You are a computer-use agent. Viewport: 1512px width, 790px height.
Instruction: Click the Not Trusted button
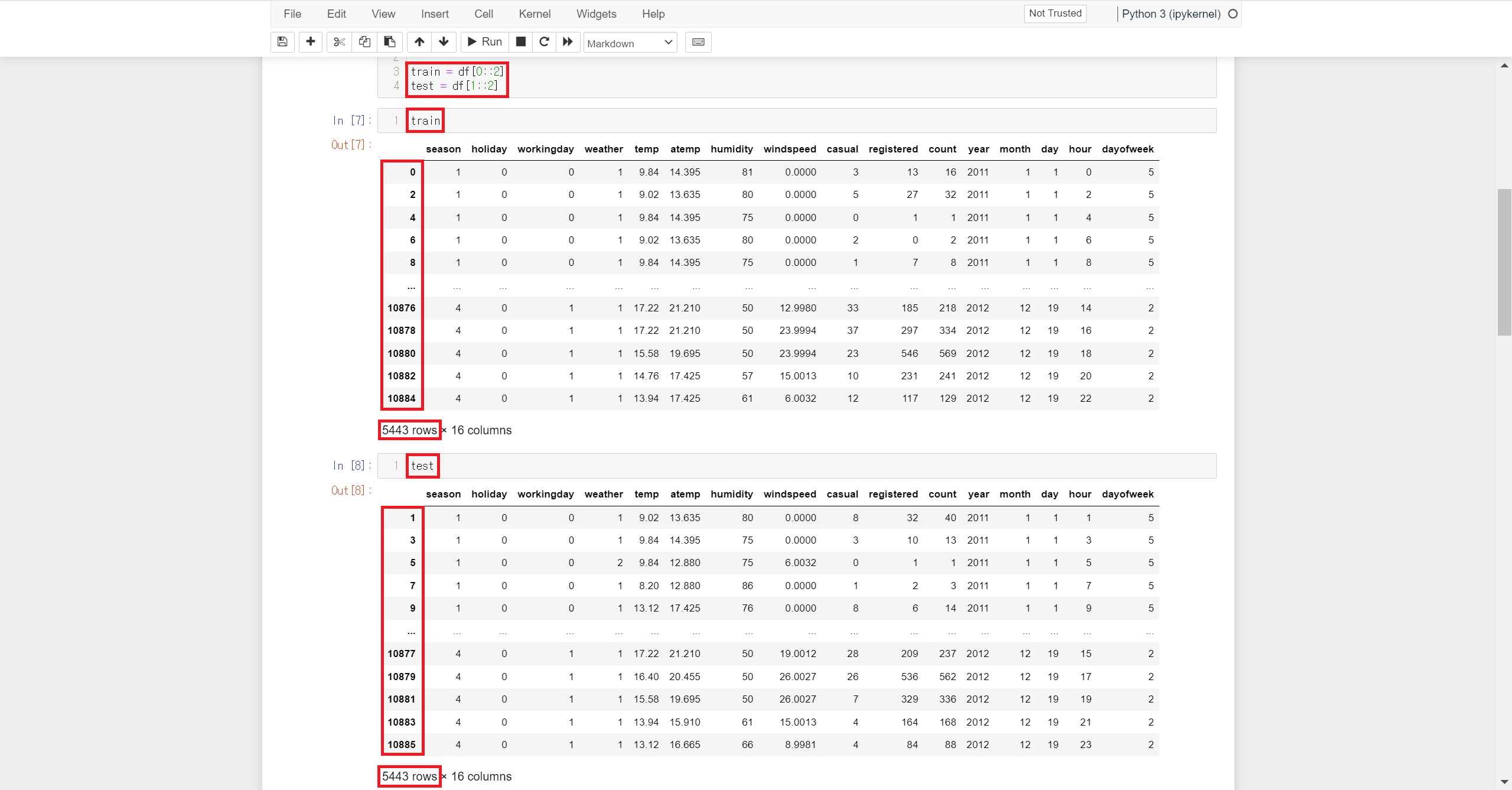pyautogui.click(x=1055, y=14)
